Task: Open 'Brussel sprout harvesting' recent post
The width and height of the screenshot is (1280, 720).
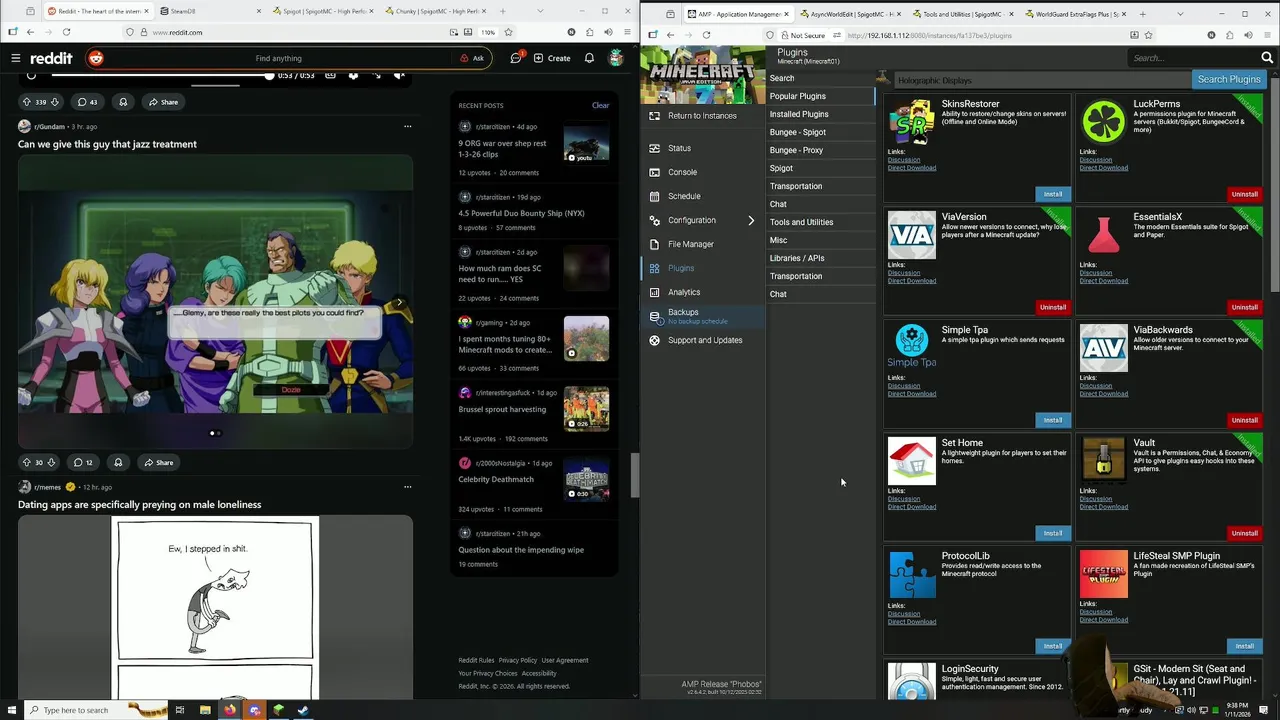Action: pyautogui.click(x=502, y=409)
